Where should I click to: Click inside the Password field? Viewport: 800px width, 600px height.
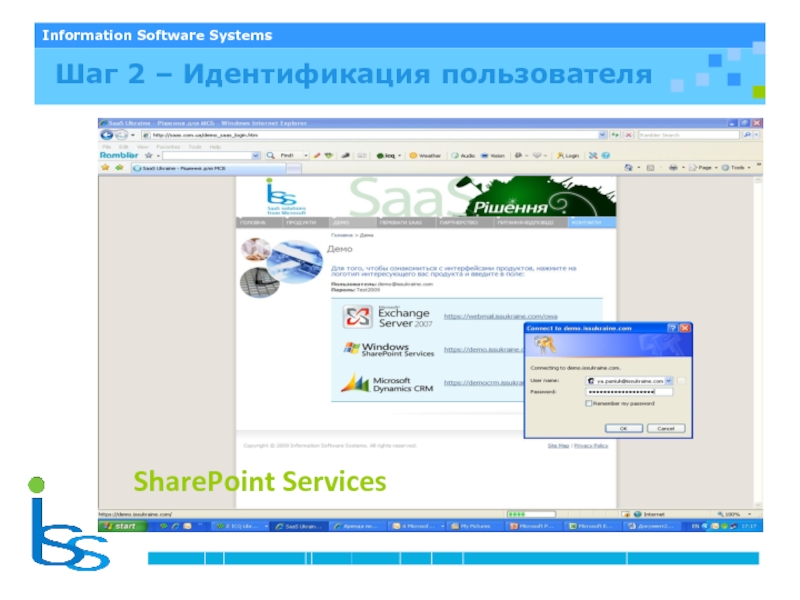pos(629,392)
